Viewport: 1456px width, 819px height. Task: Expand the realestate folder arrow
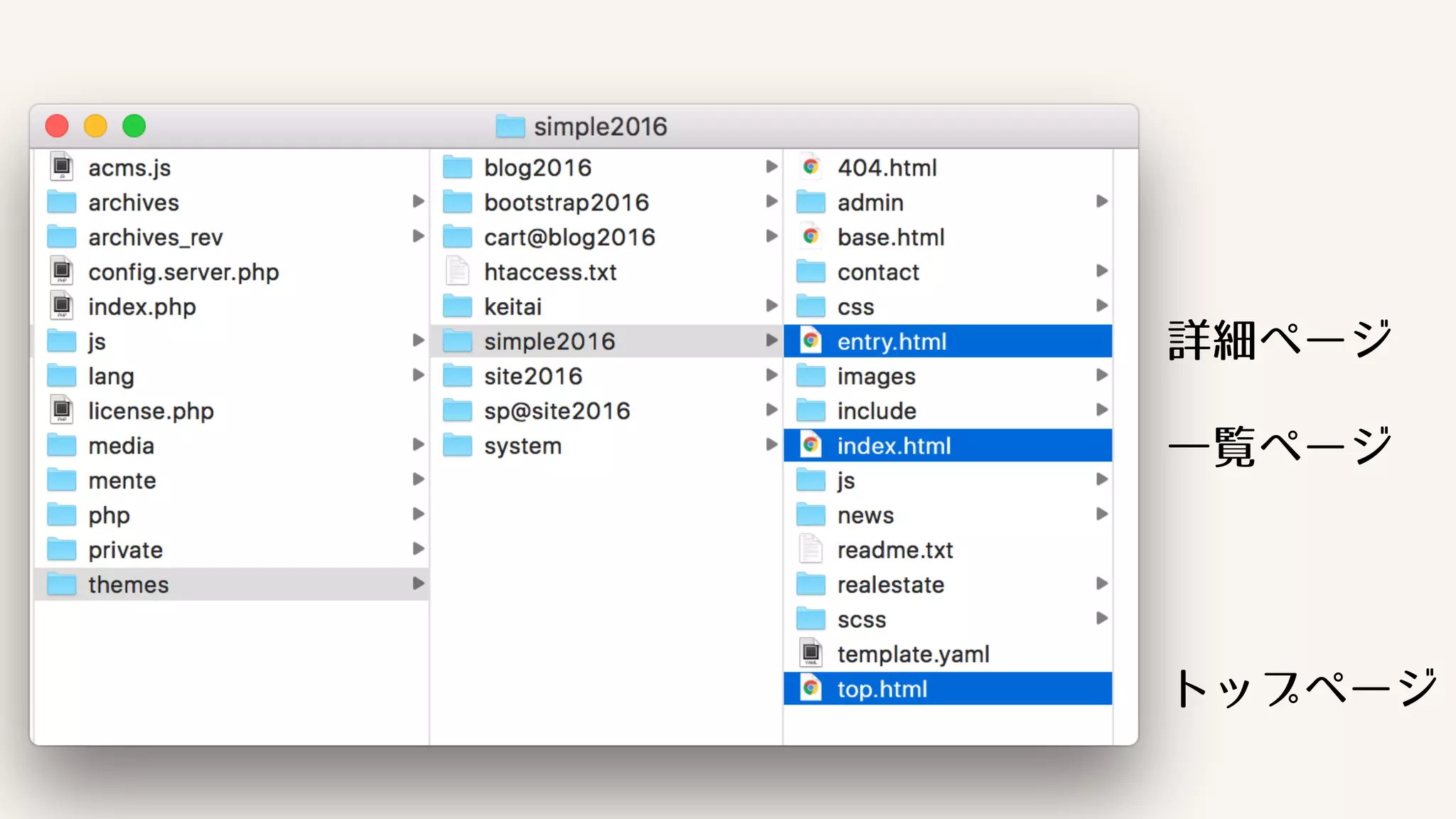[1101, 584]
